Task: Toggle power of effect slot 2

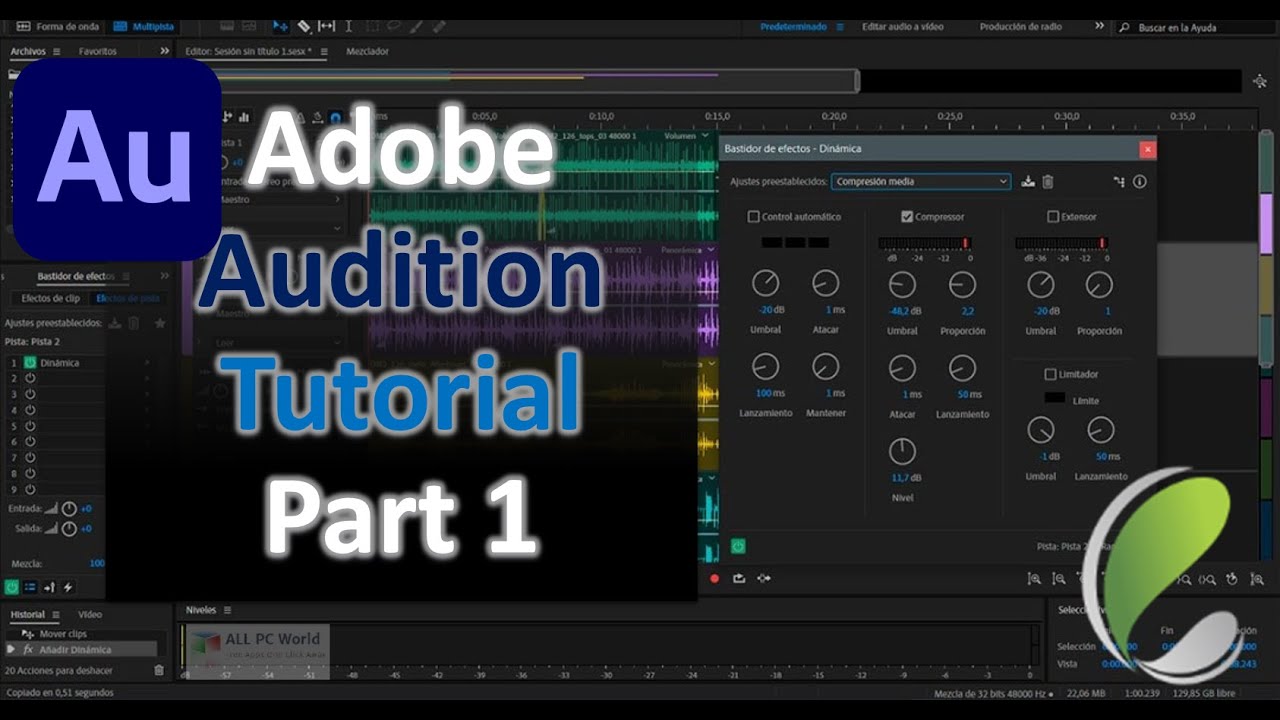Action: pyautogui.click(x=30, y=379)
